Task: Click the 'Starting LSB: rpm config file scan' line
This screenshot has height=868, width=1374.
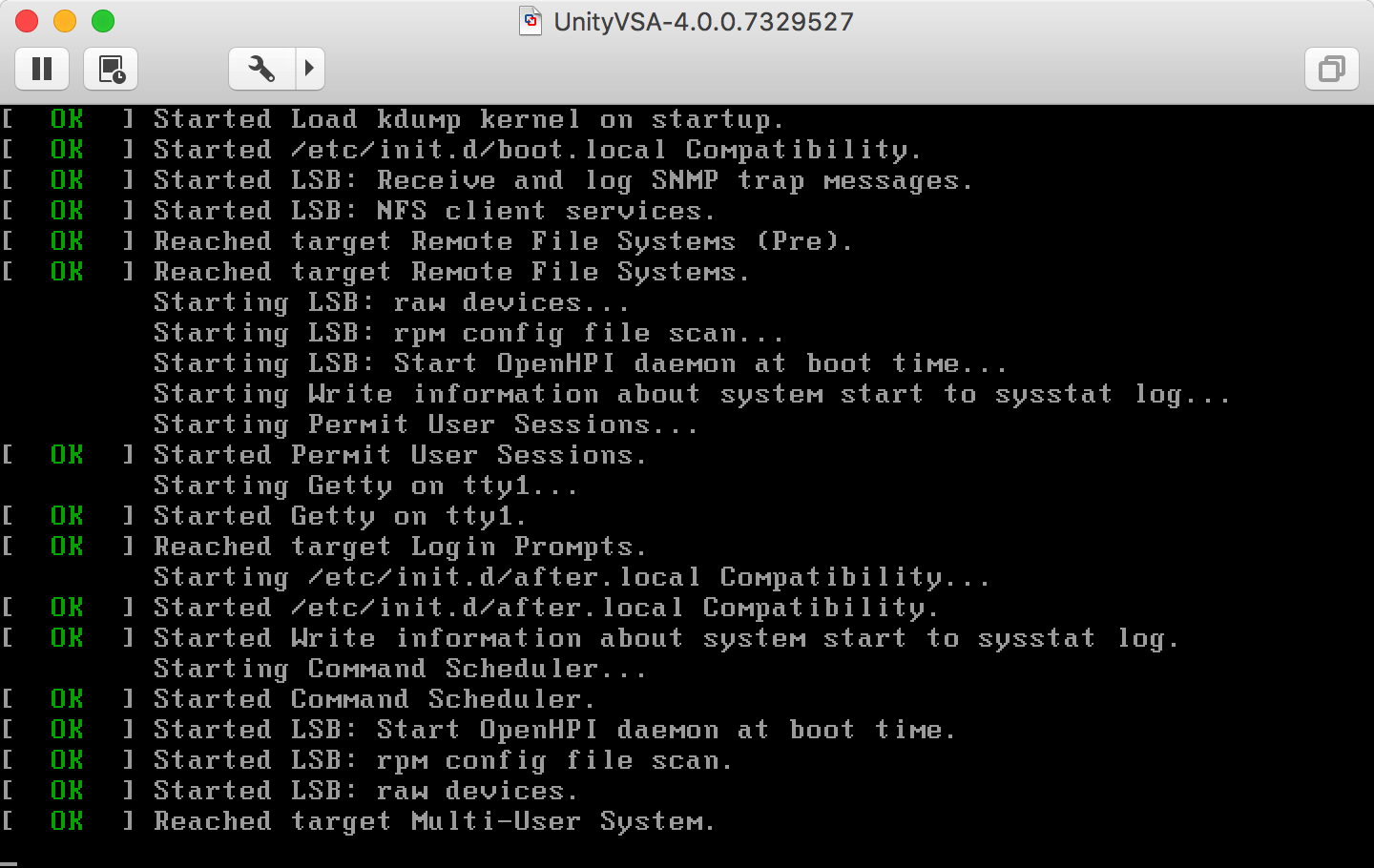Action: (x=468, y=333)
